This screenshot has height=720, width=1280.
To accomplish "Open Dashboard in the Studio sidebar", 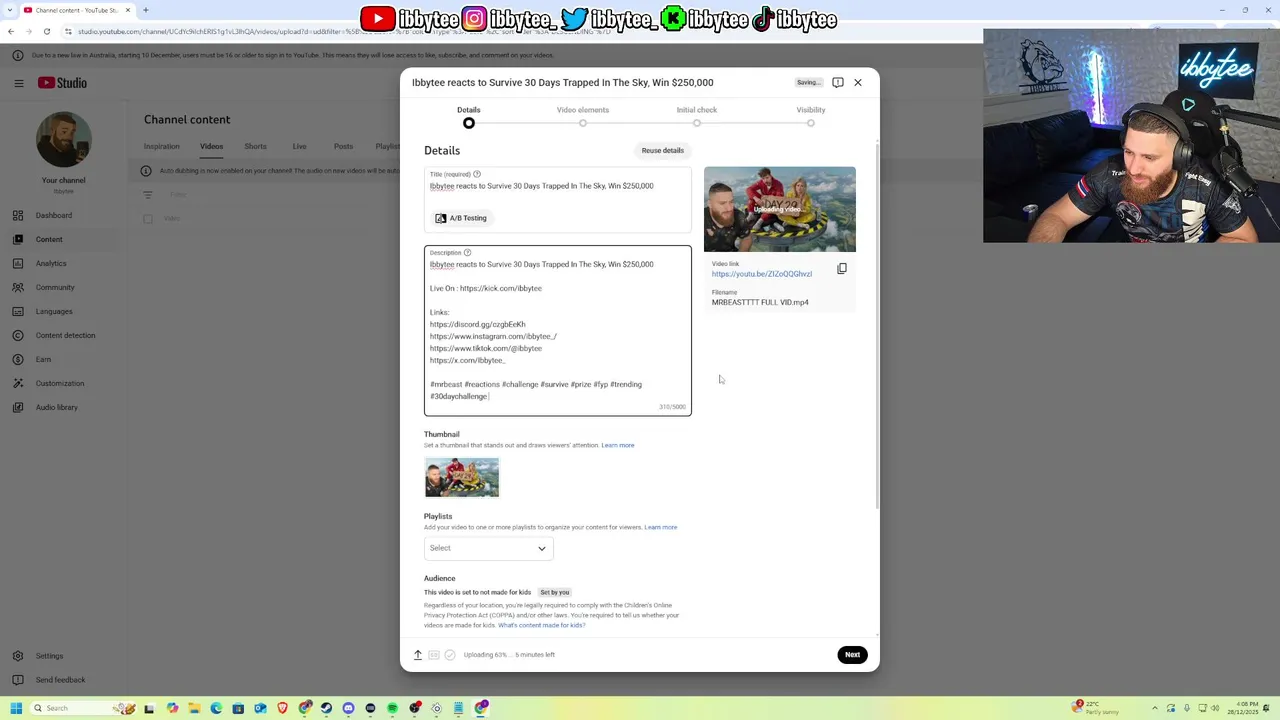I will [54, 215].
